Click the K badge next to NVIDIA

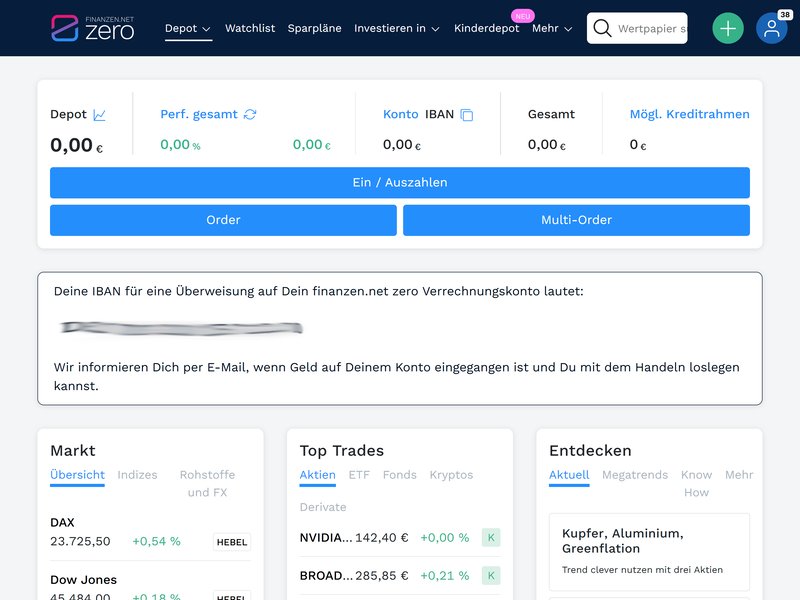[491, 538]
